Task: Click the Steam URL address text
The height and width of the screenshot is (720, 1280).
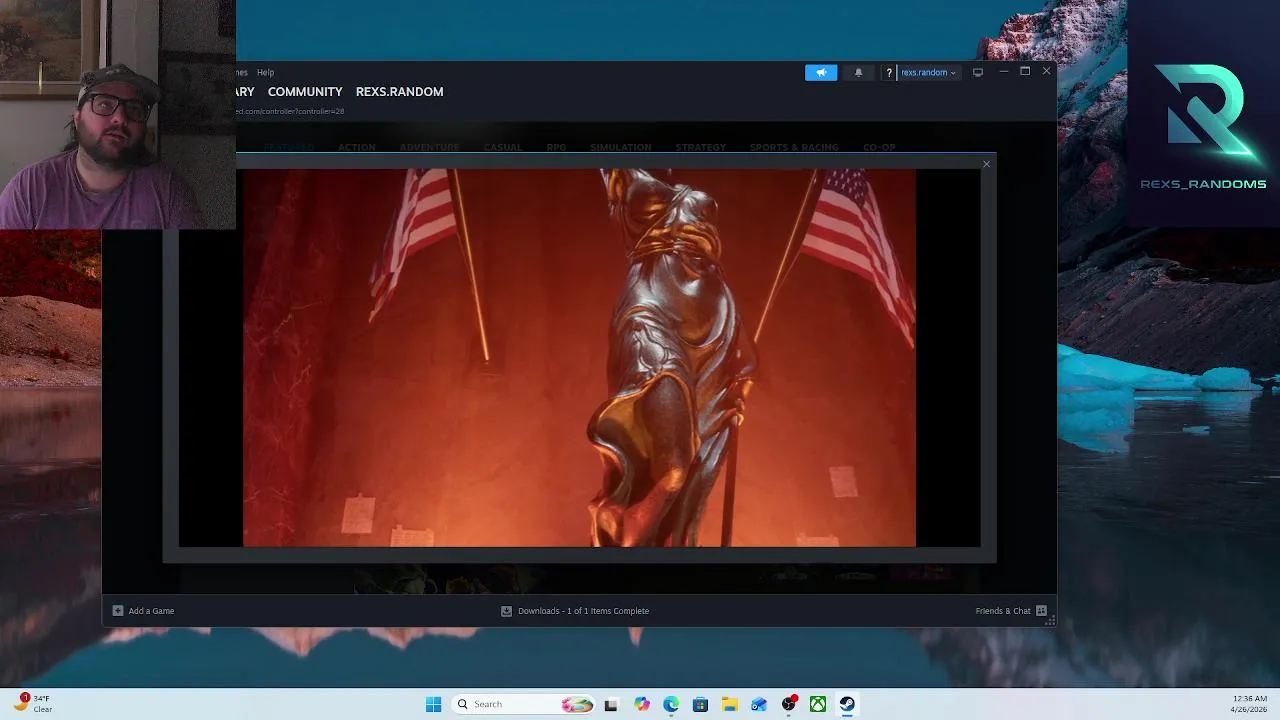Action: pos(290,111)
